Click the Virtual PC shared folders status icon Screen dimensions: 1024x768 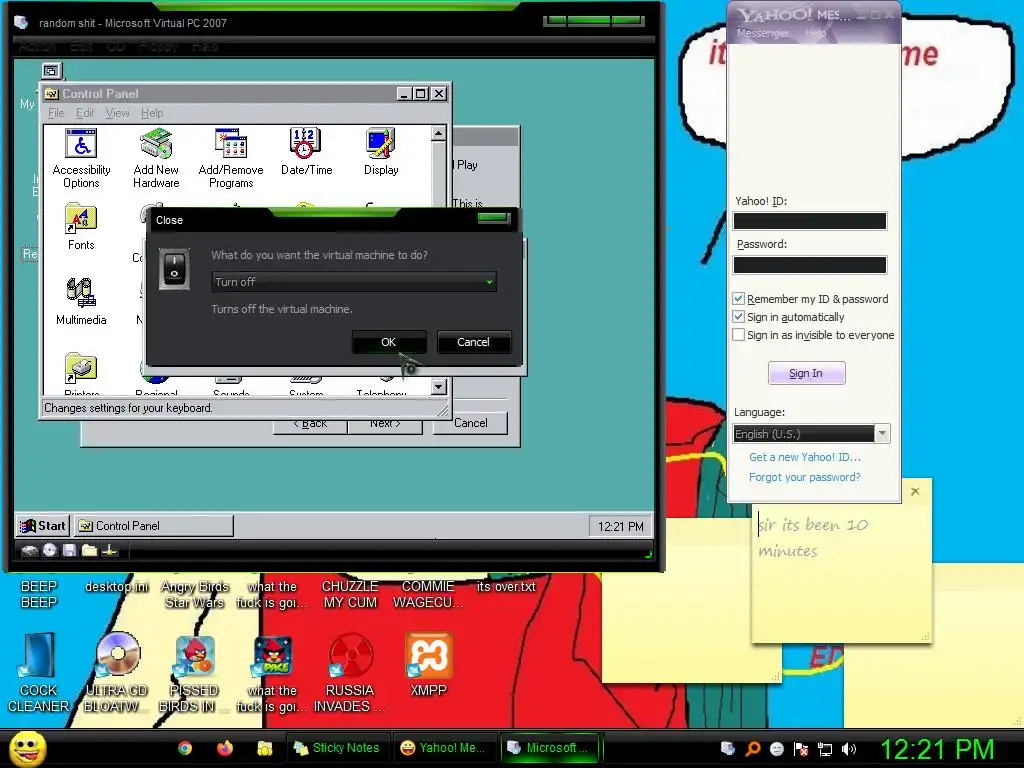tap(89, 551)
